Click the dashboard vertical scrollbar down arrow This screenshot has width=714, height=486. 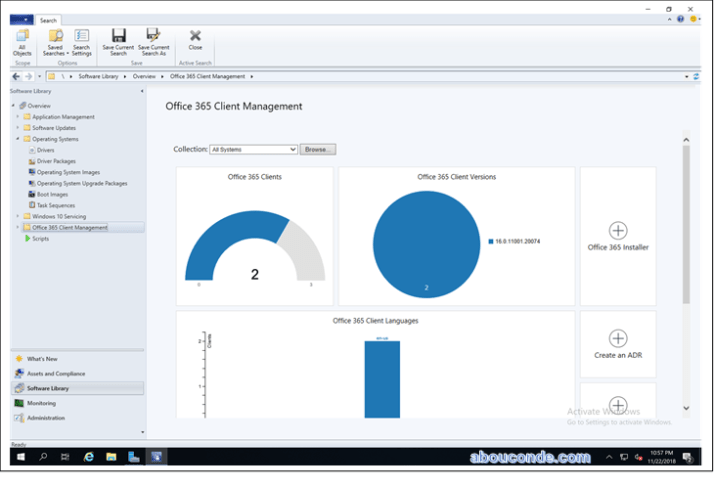(x=686, y=408)
